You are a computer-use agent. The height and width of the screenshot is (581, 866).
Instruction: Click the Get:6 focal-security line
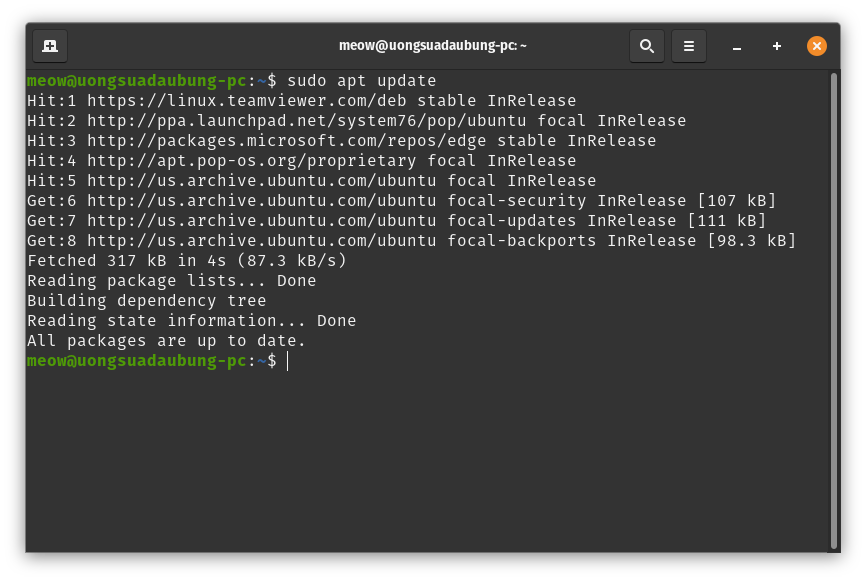[x=402, y=200]
